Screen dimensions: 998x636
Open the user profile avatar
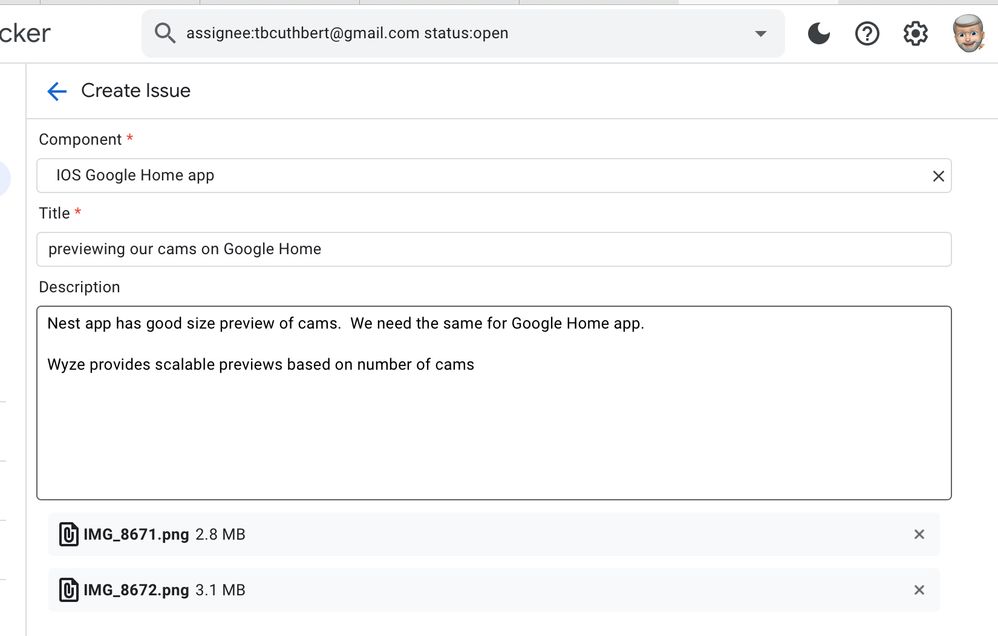[967, 34]
